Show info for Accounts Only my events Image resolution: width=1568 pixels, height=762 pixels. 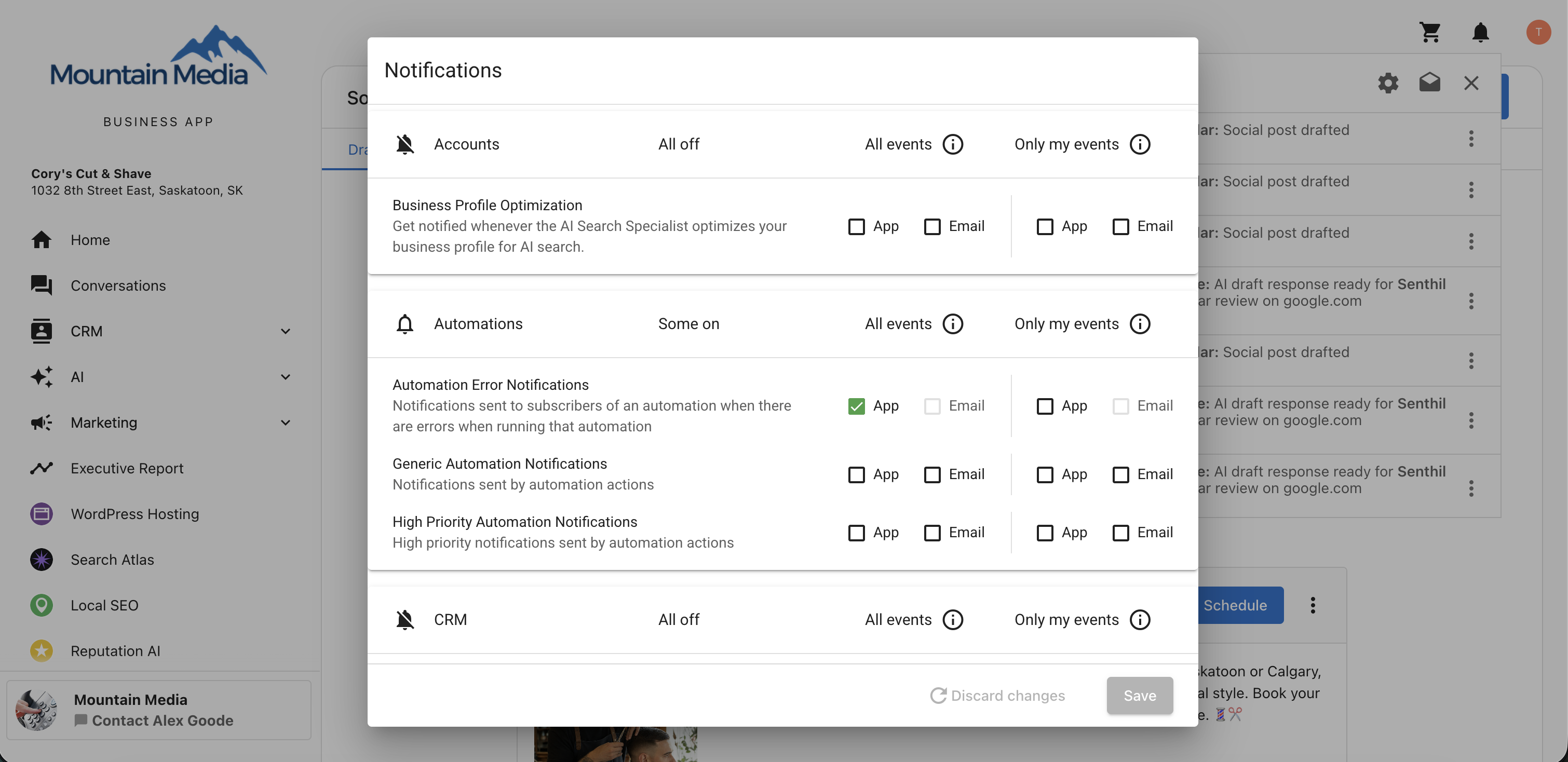click(x=1140, y=144)
